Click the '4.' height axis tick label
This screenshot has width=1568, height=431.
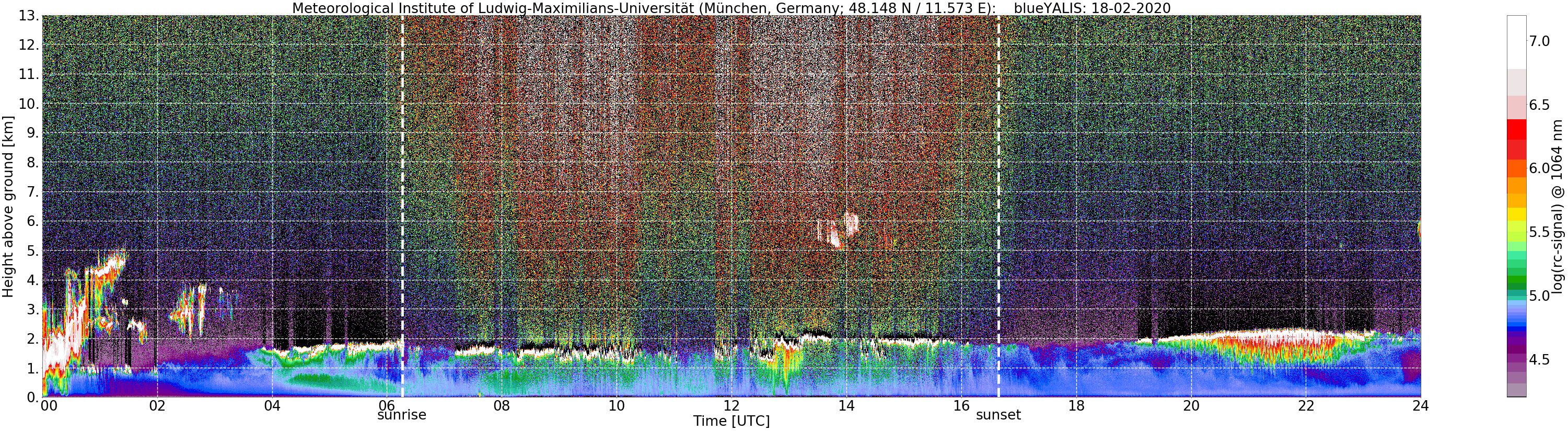click(32, 280)
